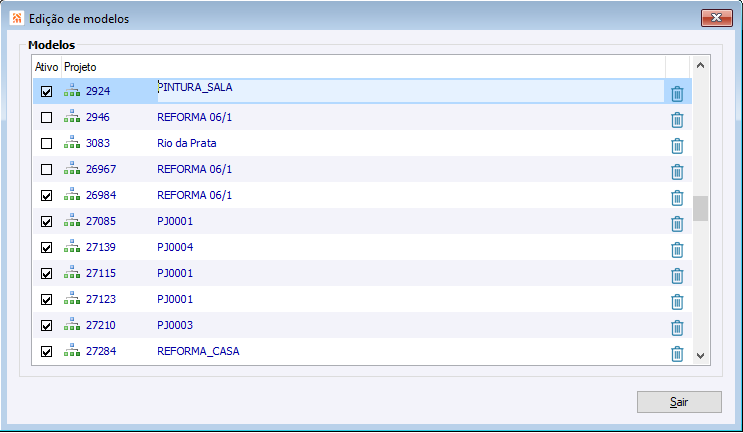
Task: Click trash icon for project 27115
Action: point(677,276)
